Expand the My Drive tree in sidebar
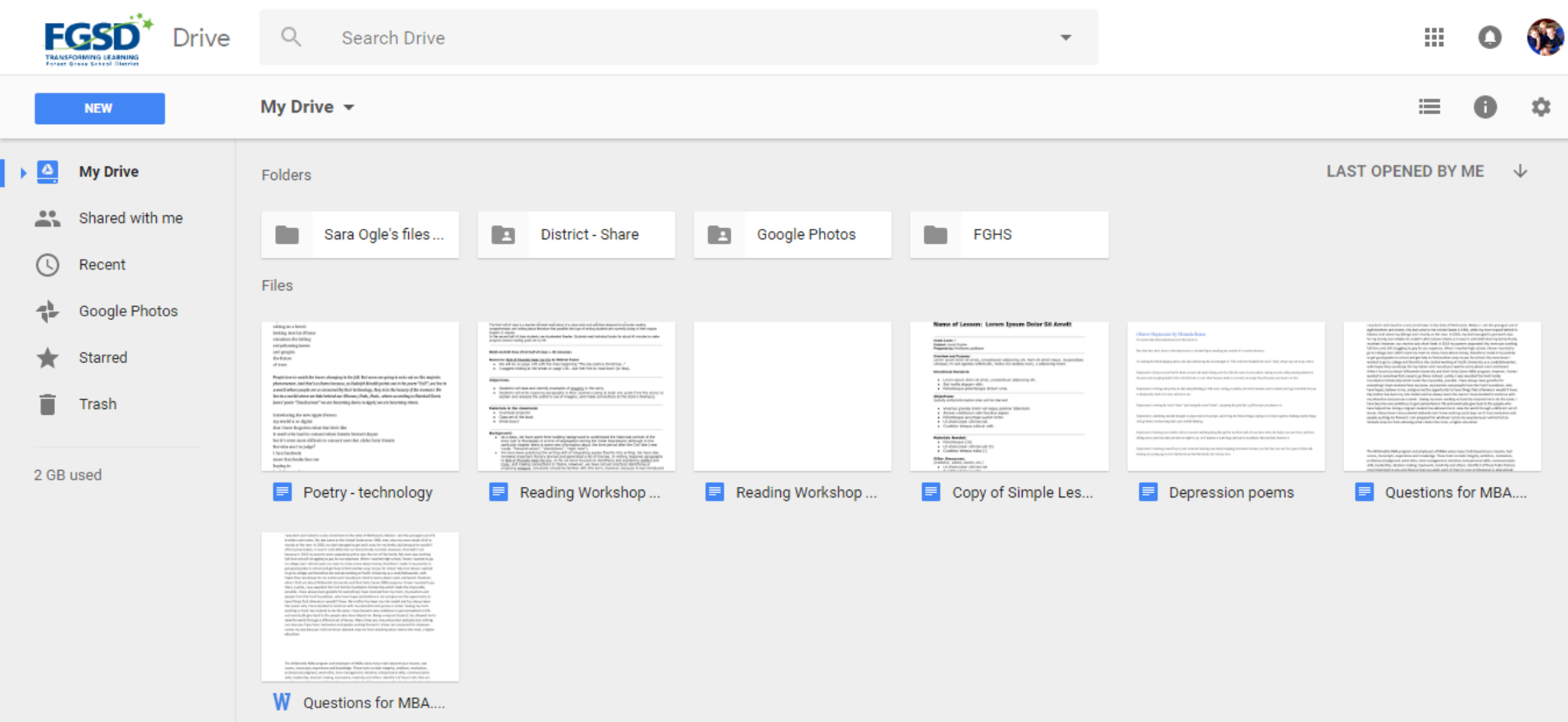Viewport: 1568px width, 722px height. point(23,172)
